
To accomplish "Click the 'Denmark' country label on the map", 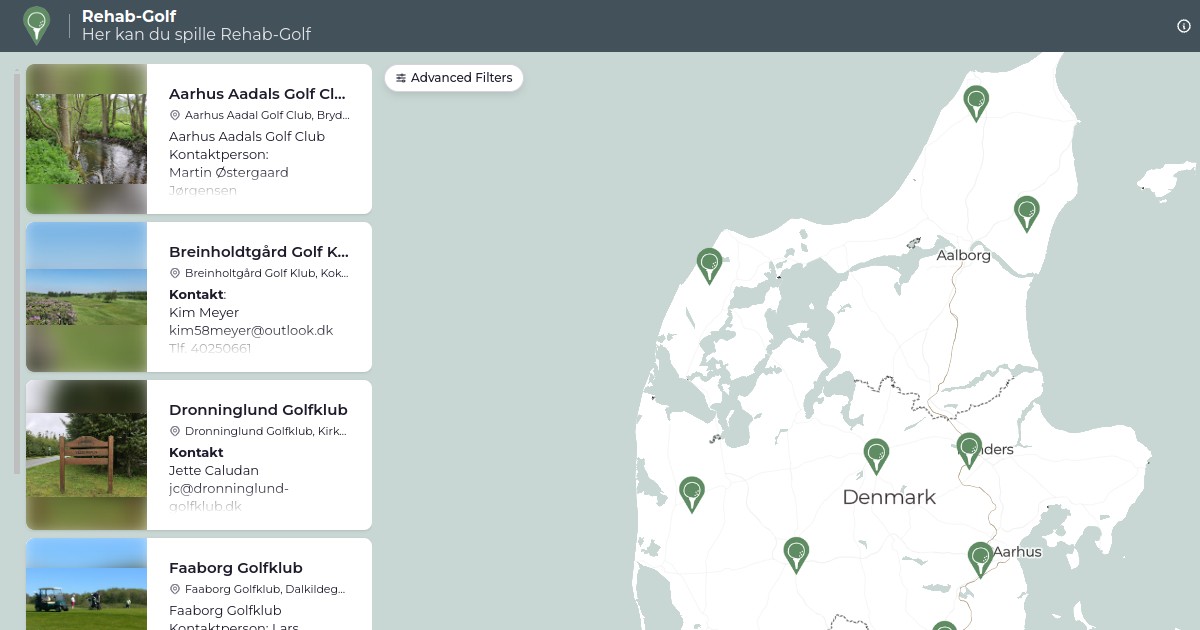I will (889, 497).
